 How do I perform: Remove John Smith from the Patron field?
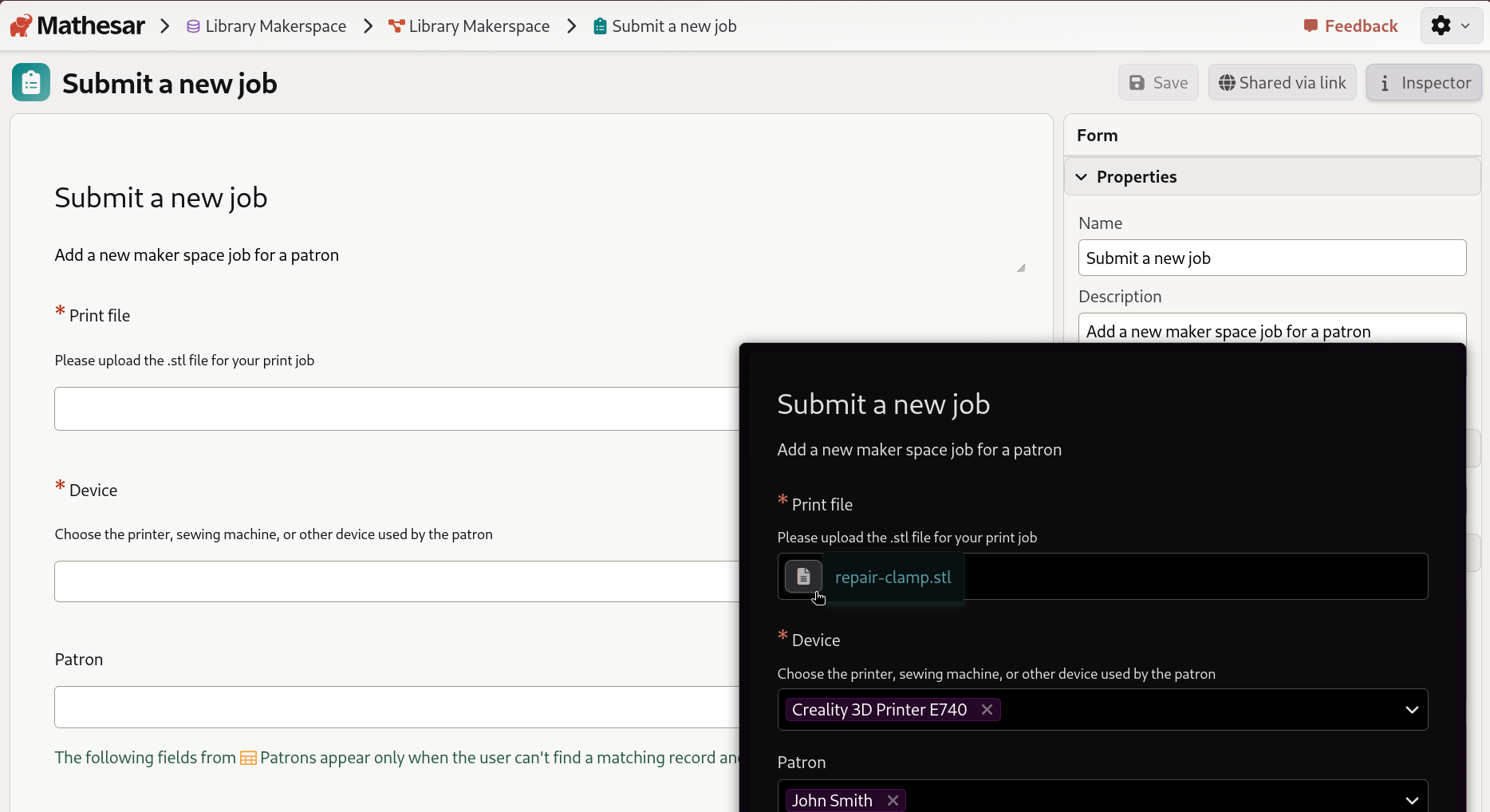point(891,800)
